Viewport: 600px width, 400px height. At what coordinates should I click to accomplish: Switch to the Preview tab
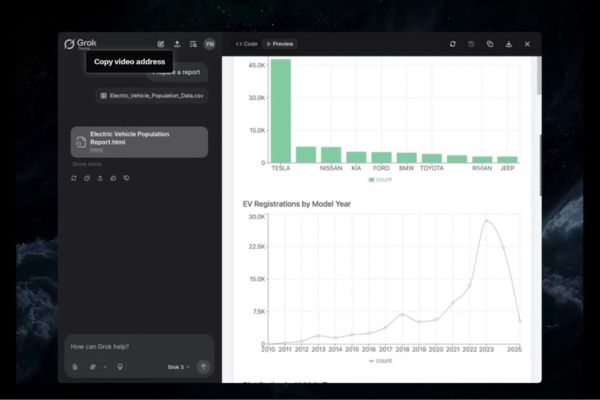[x=280, y=44]
